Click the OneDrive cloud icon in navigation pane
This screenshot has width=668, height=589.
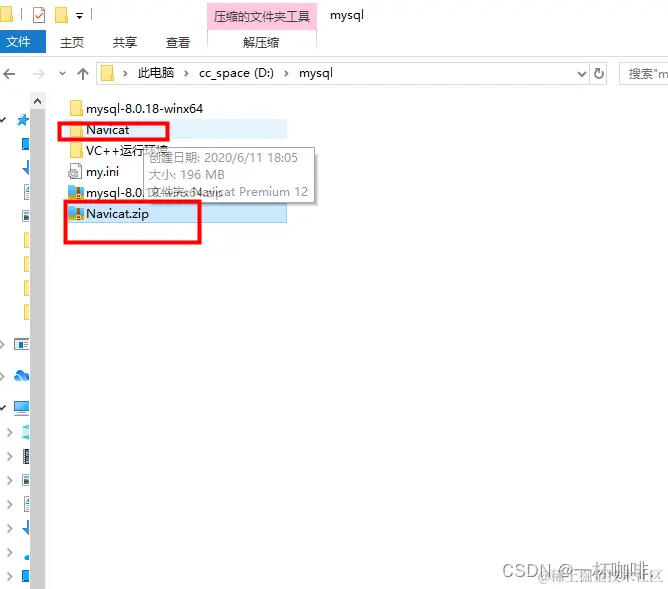(21, 376)
